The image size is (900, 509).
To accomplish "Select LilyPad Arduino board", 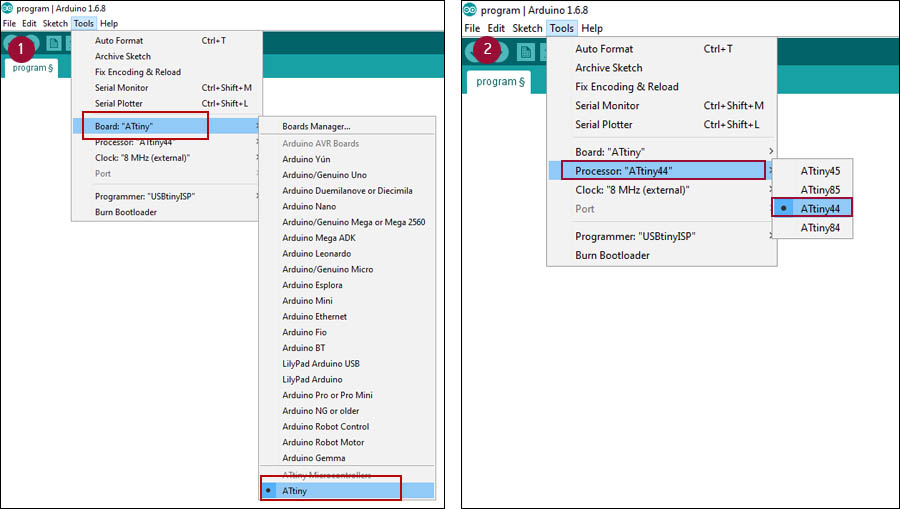I will tap(347, 379).
